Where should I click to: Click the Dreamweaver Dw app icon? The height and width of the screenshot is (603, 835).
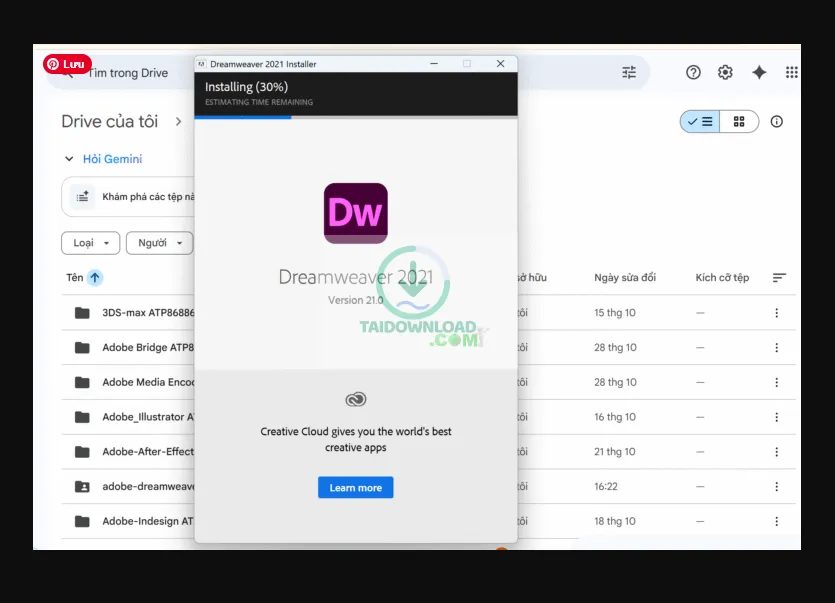pos(355,213)
